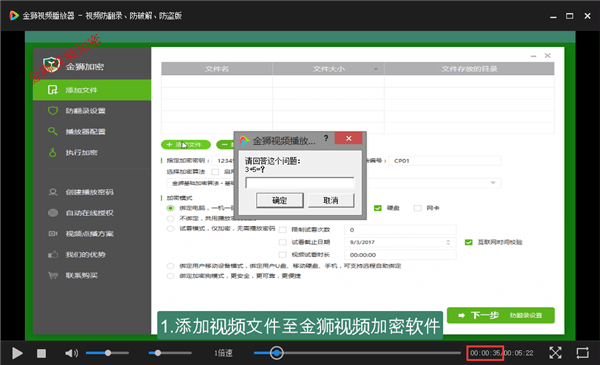Uncheck the 硬盘 checkbox
This screenshot has height=365, width=600.
[x=378, y=208]
